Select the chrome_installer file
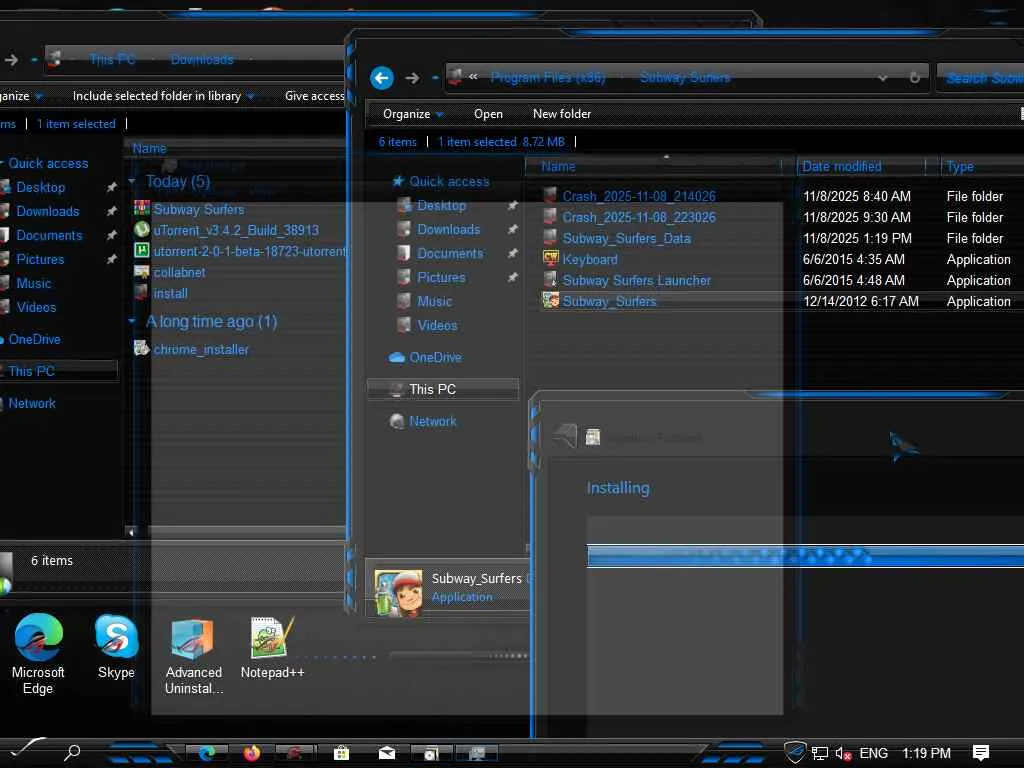 coord(191,349)
